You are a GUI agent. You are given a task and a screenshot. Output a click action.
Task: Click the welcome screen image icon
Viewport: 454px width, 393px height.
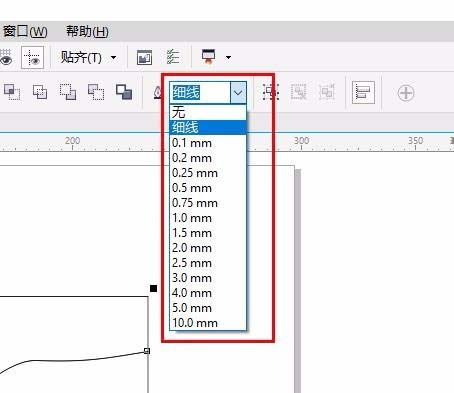point(145,57)
